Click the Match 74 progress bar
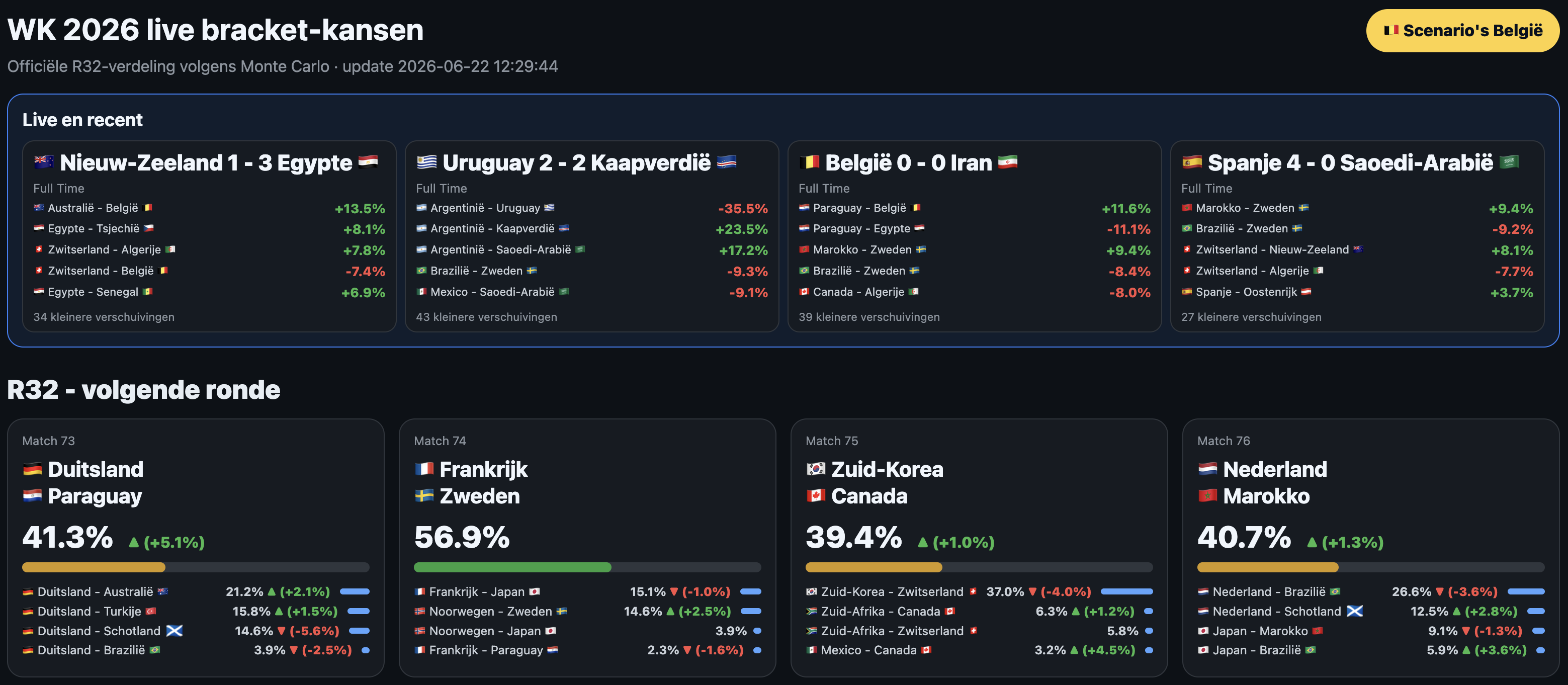This screenshot has height=685, width=1568. [x=587, y=567]
